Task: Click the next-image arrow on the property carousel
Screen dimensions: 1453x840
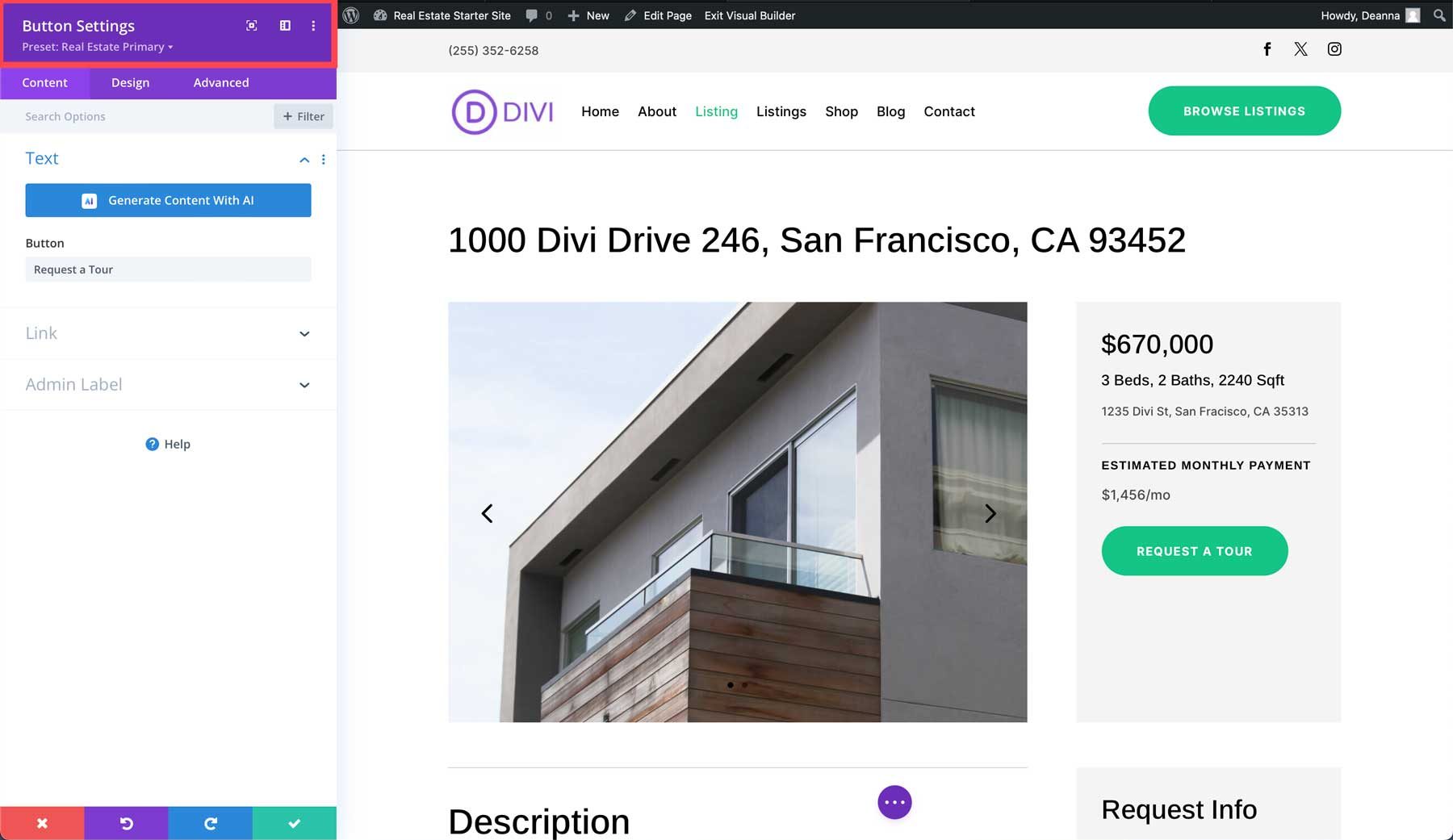Action: click(x=990, y=513)
